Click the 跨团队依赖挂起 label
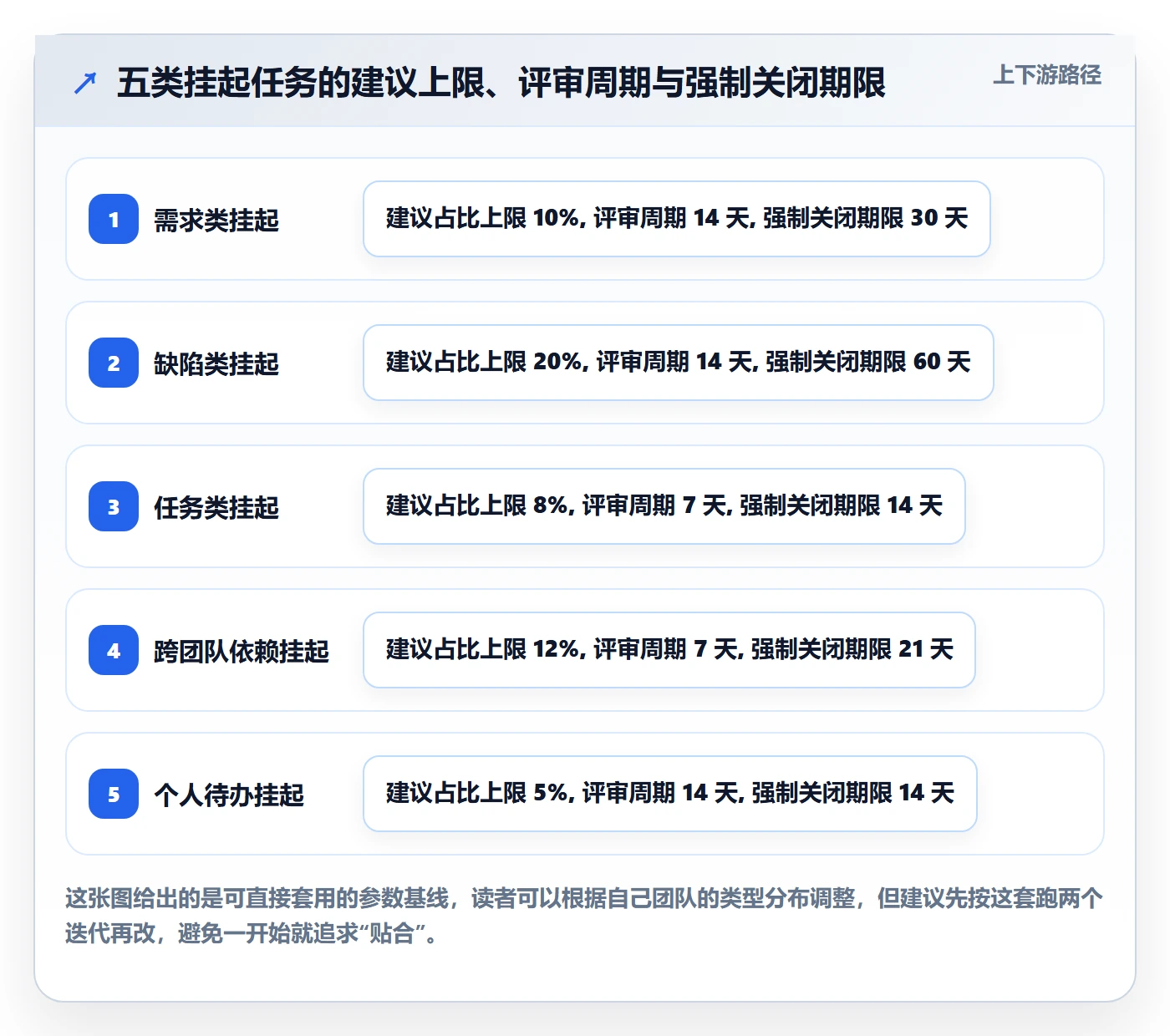The image size is (1170, 1036). coord(242,651)
